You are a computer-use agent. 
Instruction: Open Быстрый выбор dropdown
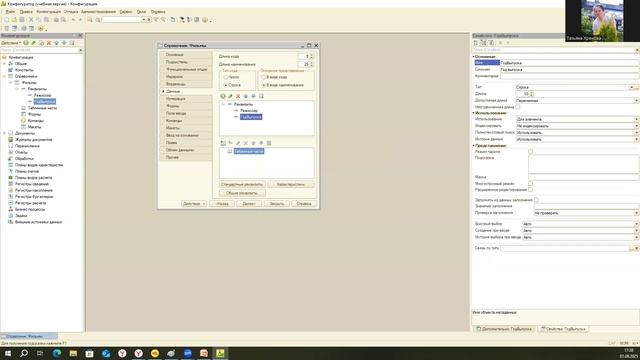coord(636,224)
